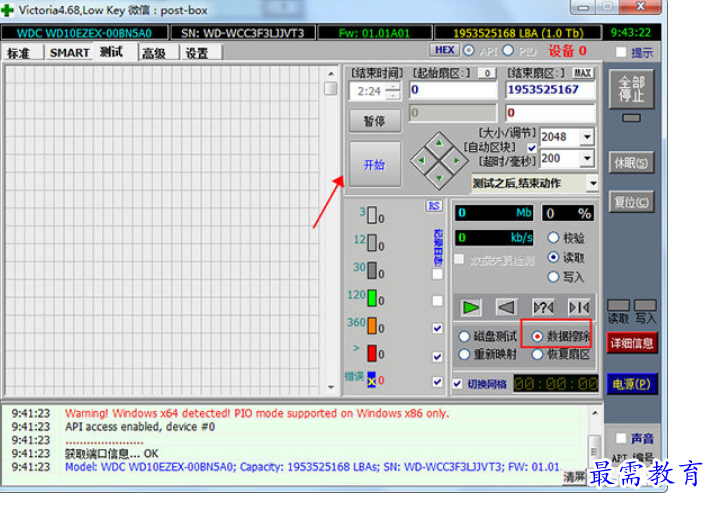Image resolution: width=711 pixels, height=505 pixels.
Task: Click the start sector input field
Action: click(453, 90)
